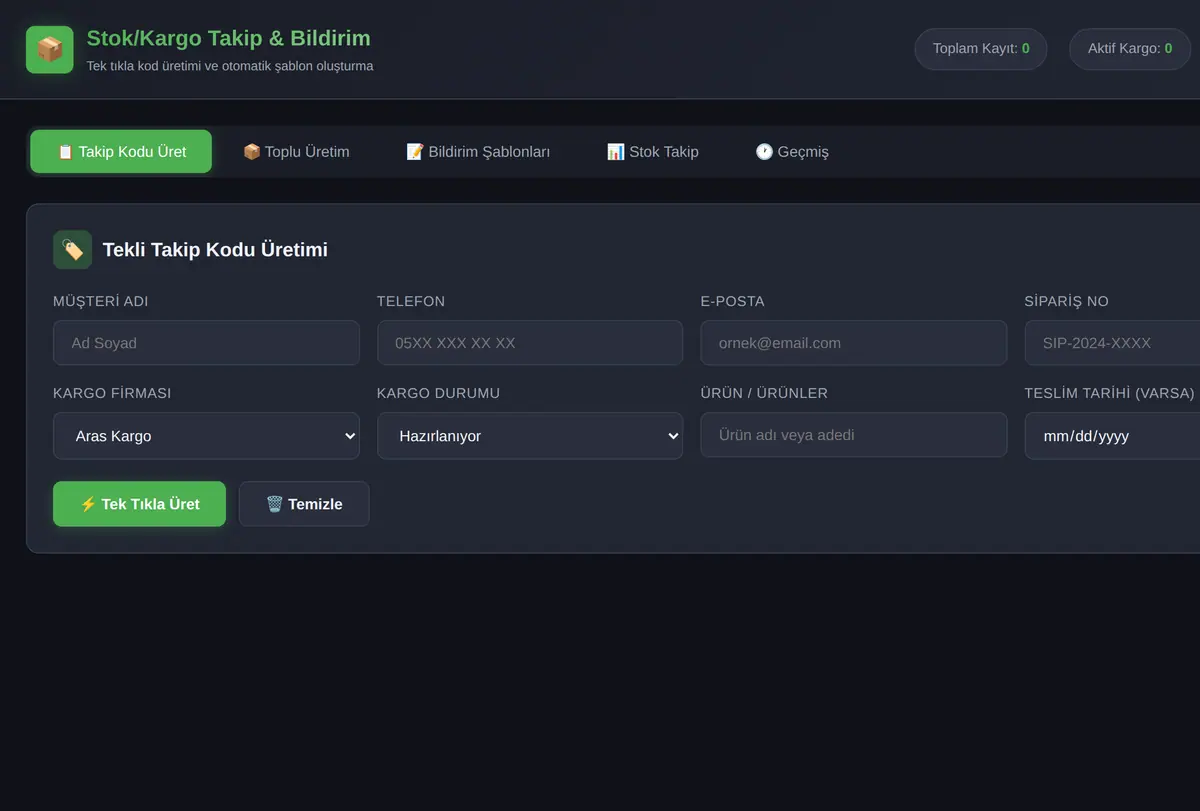Image resolution: width=1200 pixels, height=811 pixels.
Task: Switch to the Toplu Üretim tab
Action: [296, 152]
